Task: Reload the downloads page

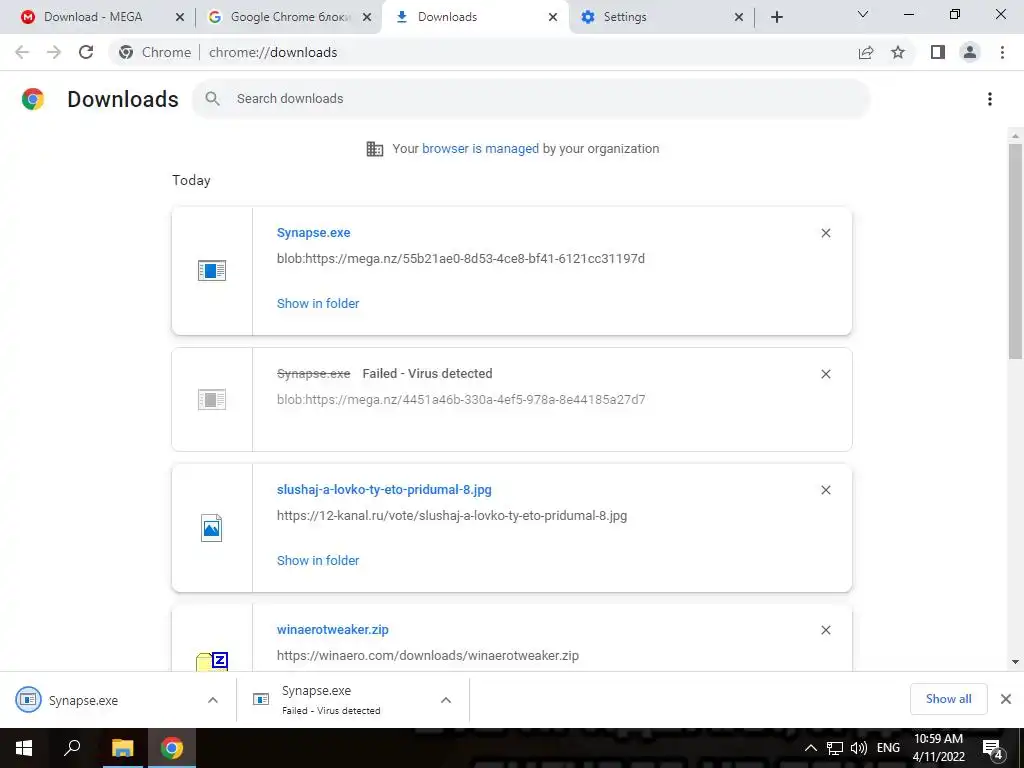Action: pos(86,52)
